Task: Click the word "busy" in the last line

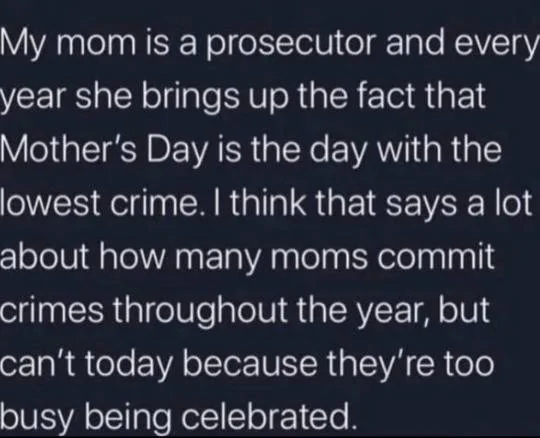Action: (38, 415)
